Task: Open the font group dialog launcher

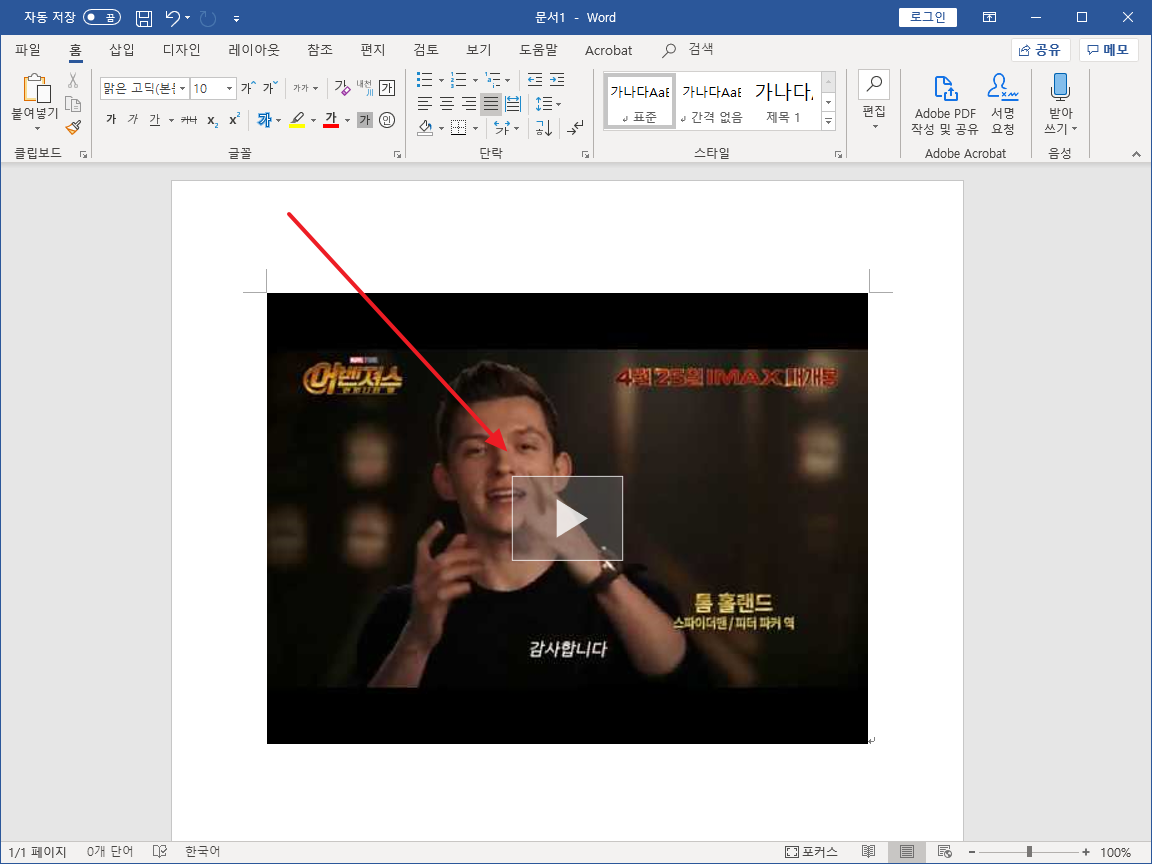Action: pos(397,154)
